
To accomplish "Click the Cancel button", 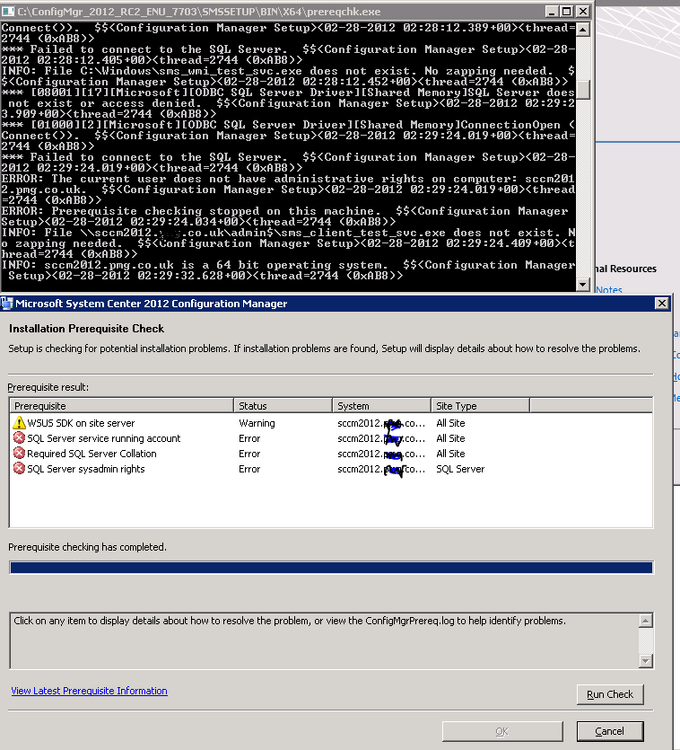I will 610,731.
